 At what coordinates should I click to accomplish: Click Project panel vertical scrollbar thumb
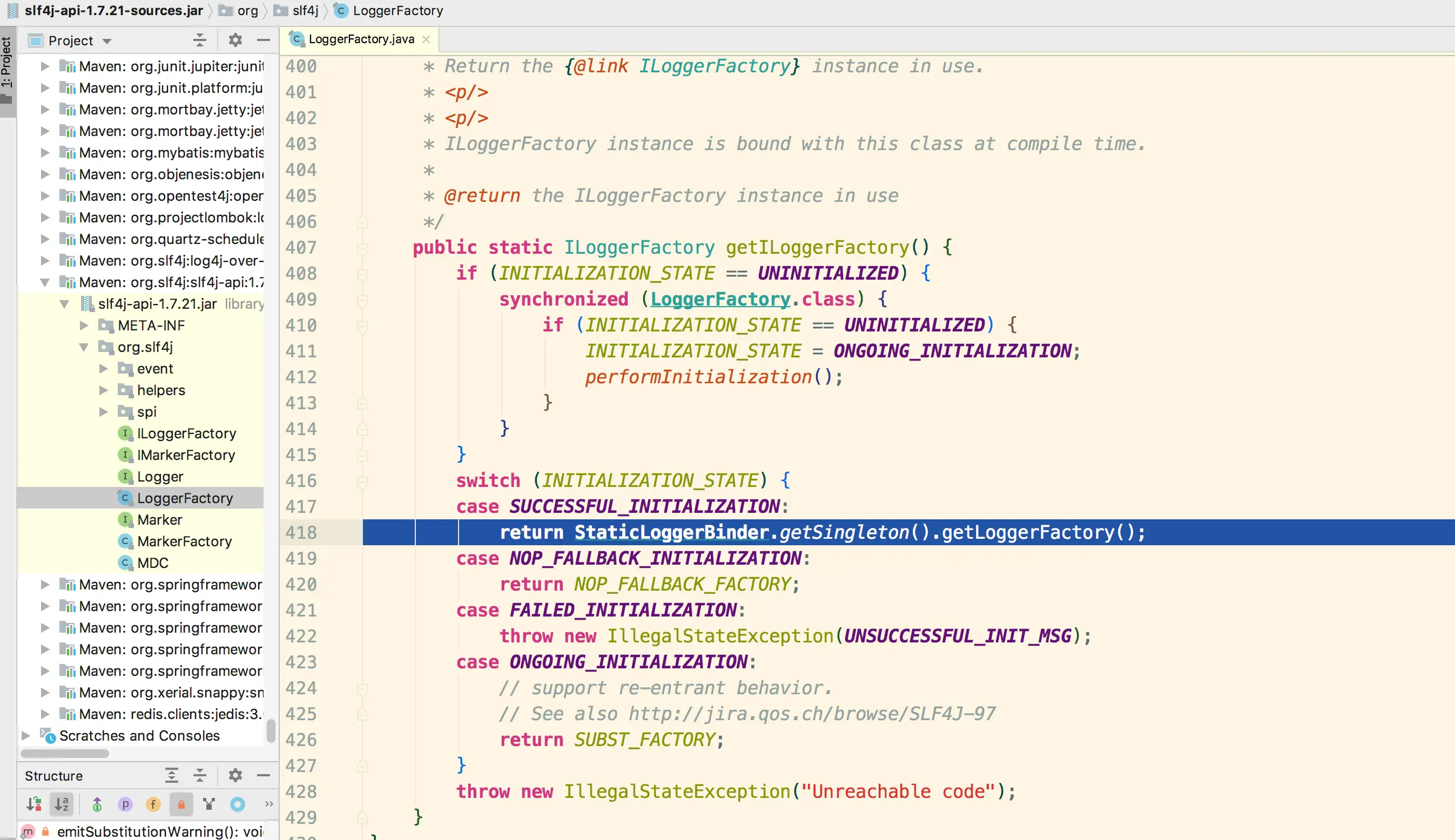pyautogui.click(x=270, y=730)
